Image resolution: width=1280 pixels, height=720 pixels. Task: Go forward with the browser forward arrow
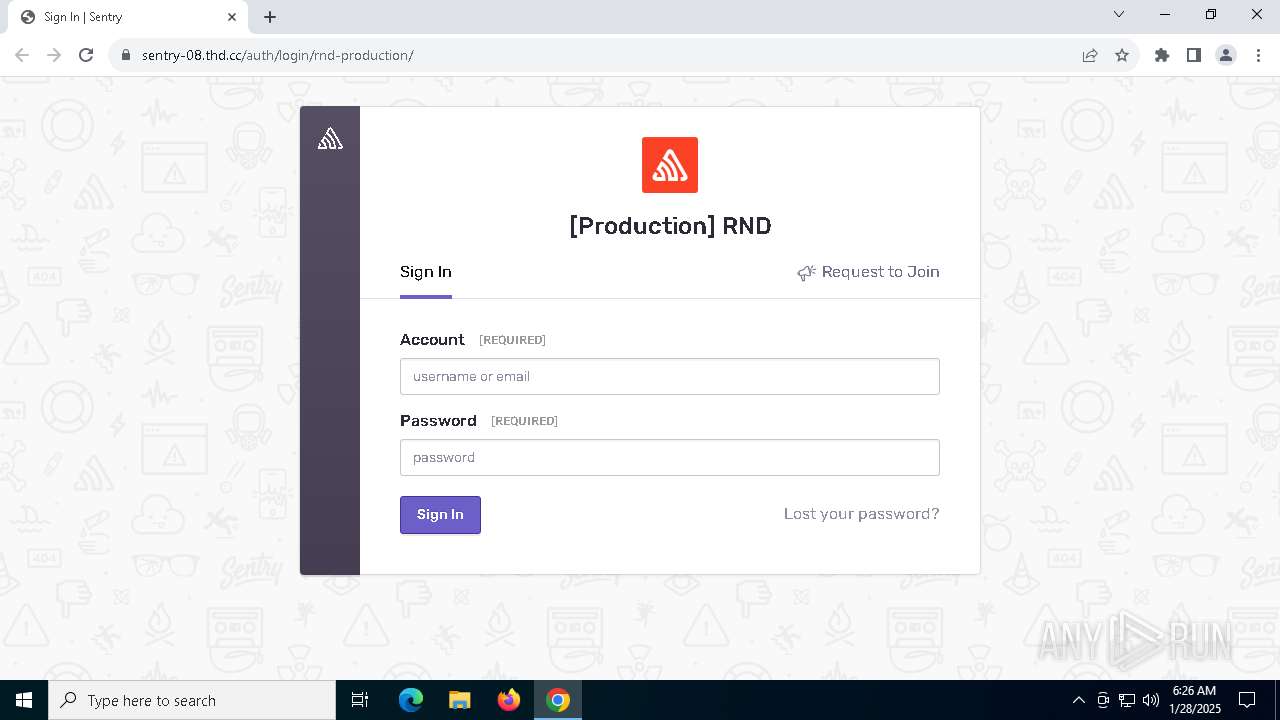pyautogui.click(x=54, y=55)
